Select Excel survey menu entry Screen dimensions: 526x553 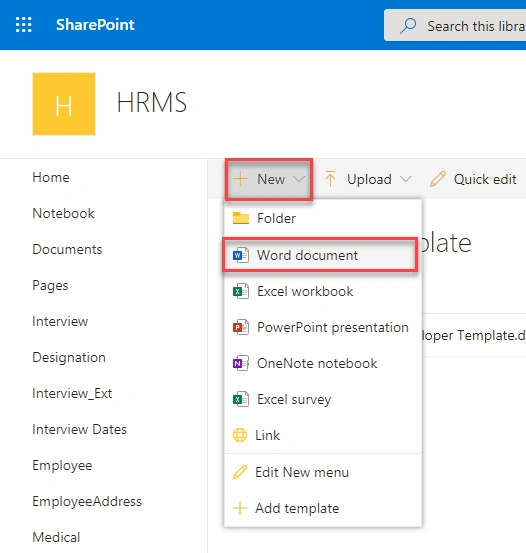coord(323,399)
